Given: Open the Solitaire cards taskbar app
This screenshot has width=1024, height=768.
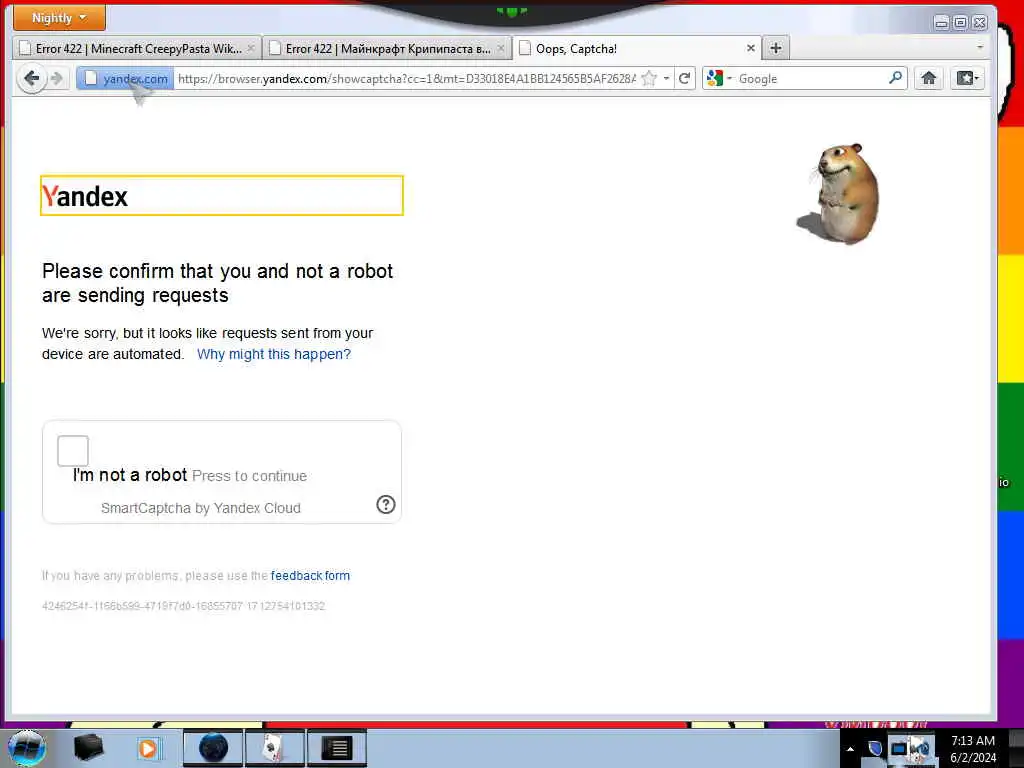Looking at the screenshot, I should 274,748.
